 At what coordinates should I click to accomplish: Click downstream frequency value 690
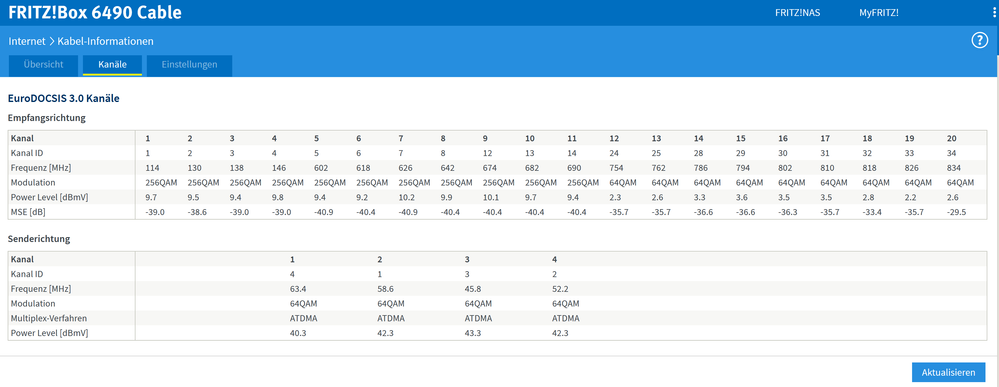573,168
